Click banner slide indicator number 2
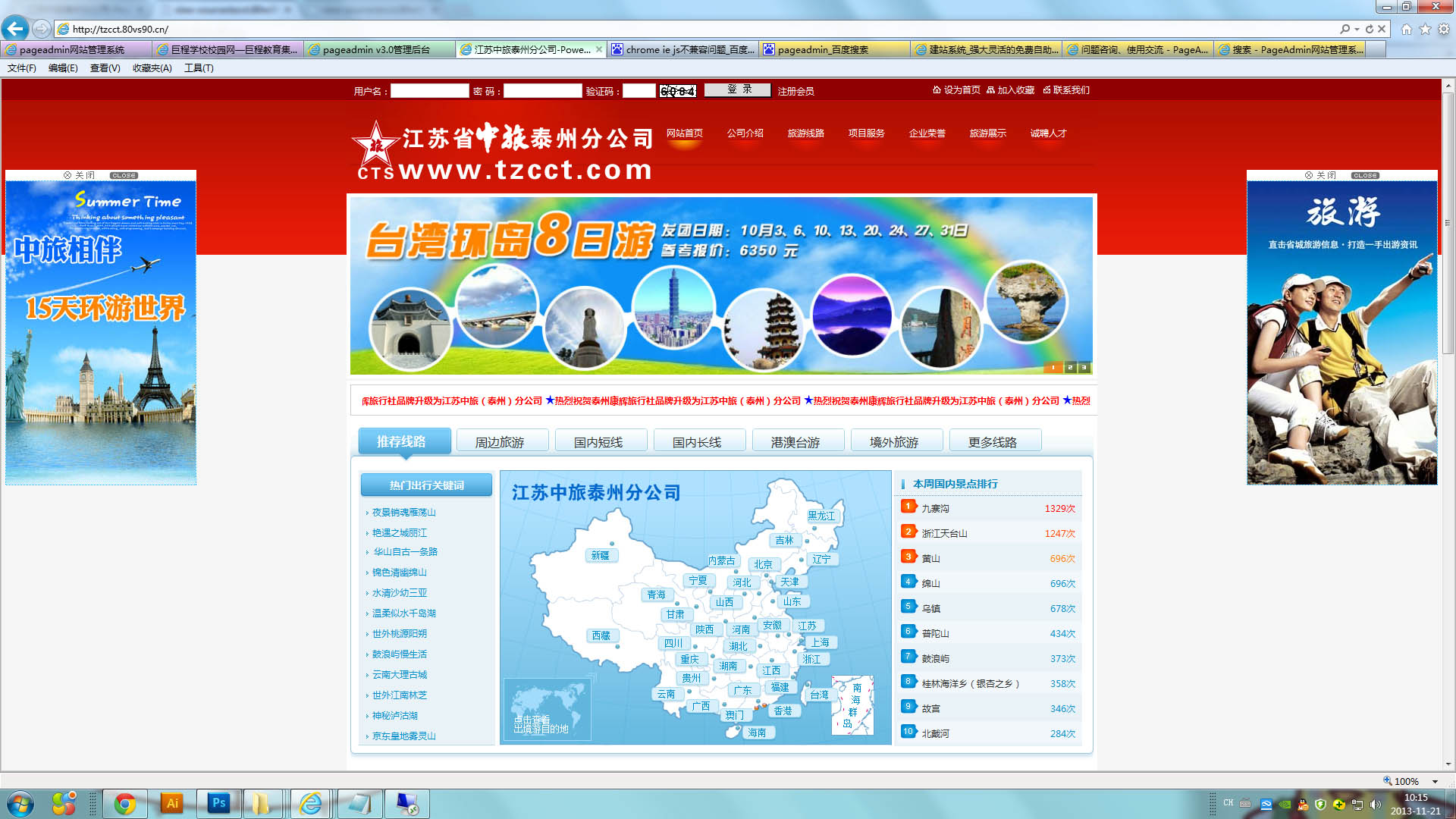 point(1070,368)
